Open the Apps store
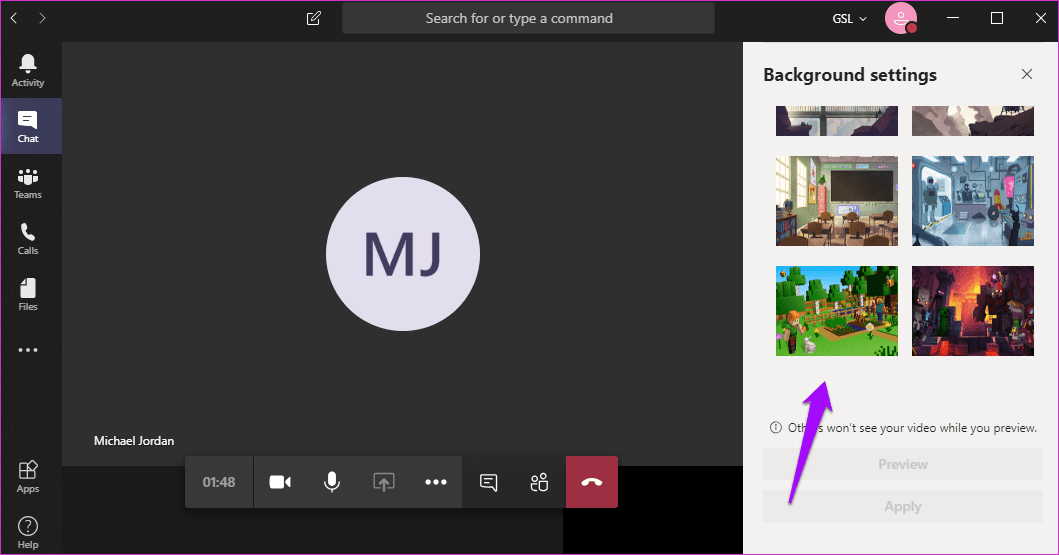This screenshot has height=555, width=1059. tap(28, 476)
